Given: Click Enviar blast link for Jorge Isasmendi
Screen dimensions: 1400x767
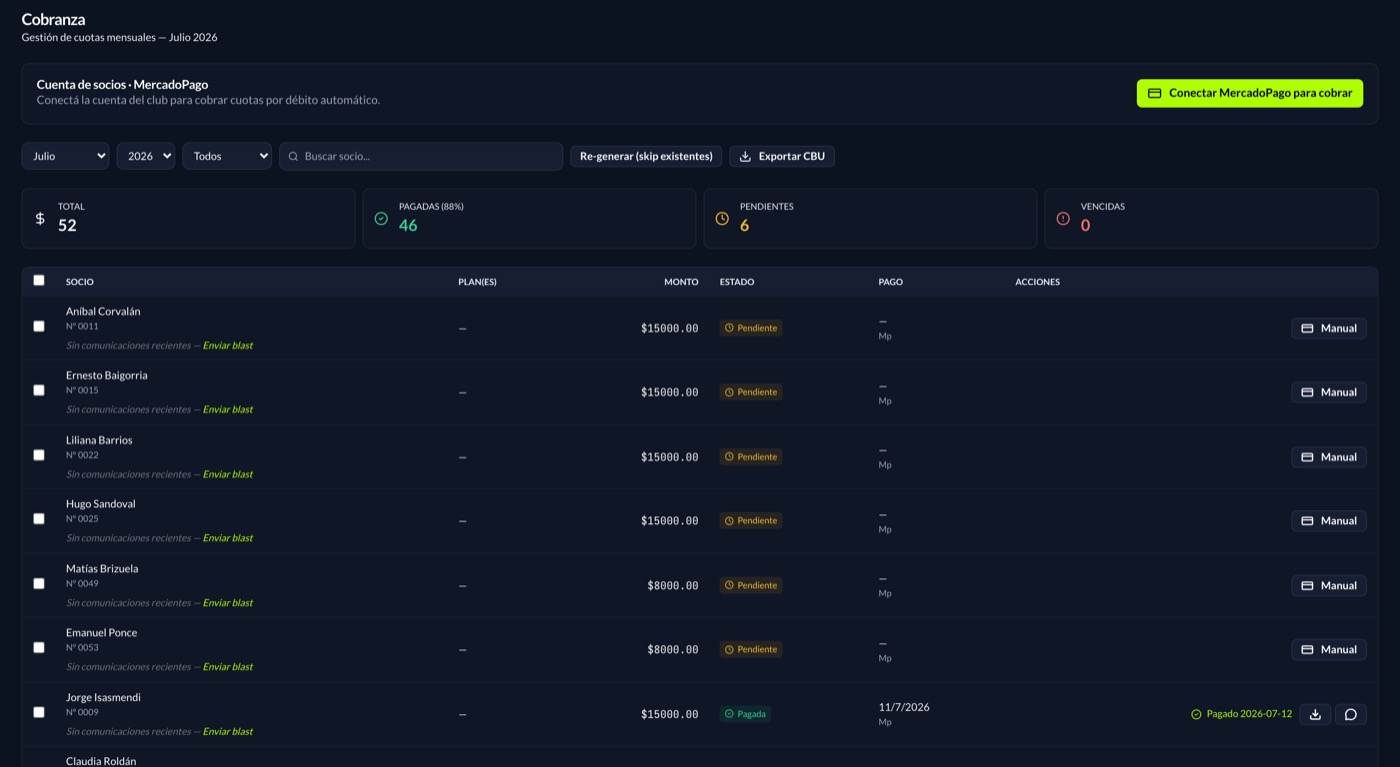Looking at the screenshot, I should (228, 732).
